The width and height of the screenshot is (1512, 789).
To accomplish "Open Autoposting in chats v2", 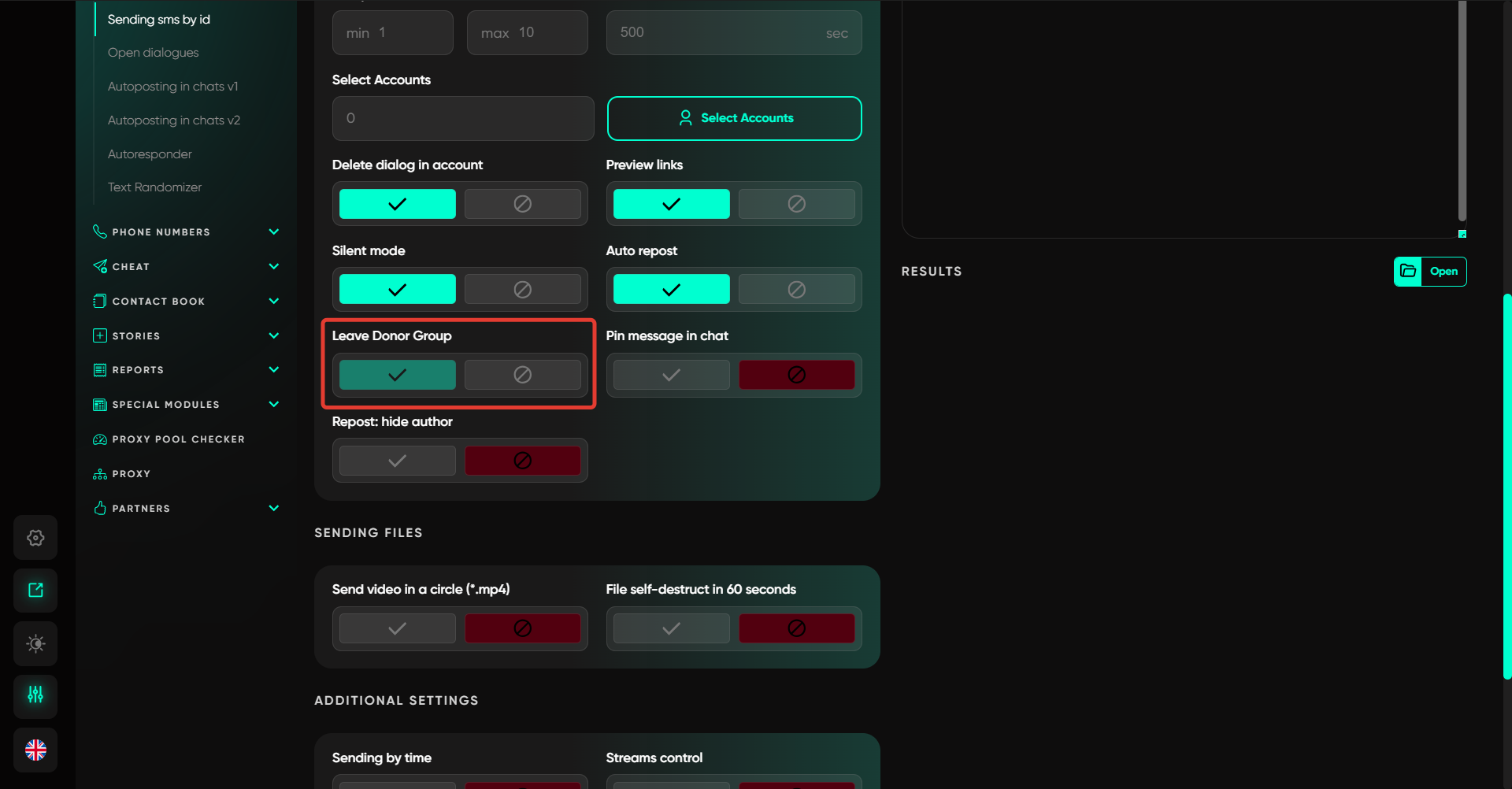I will pos(174,120).
